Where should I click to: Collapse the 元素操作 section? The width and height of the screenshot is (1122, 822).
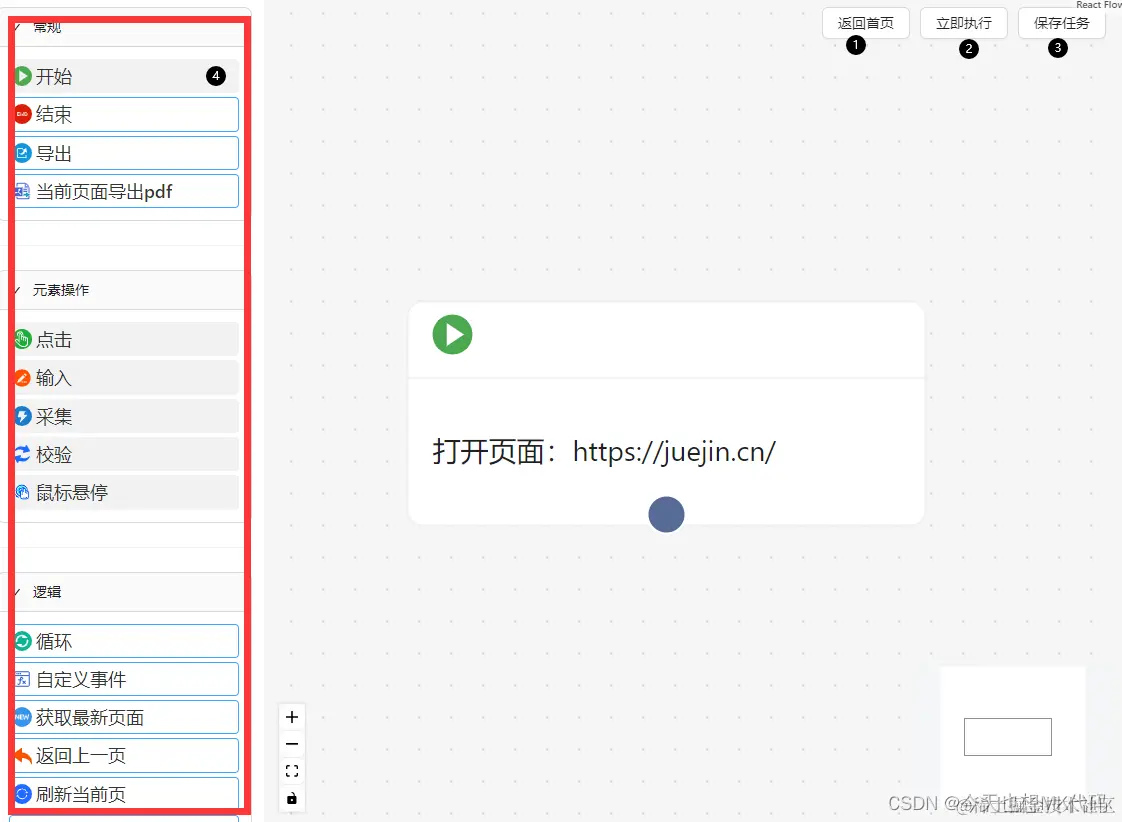(15, 289)
